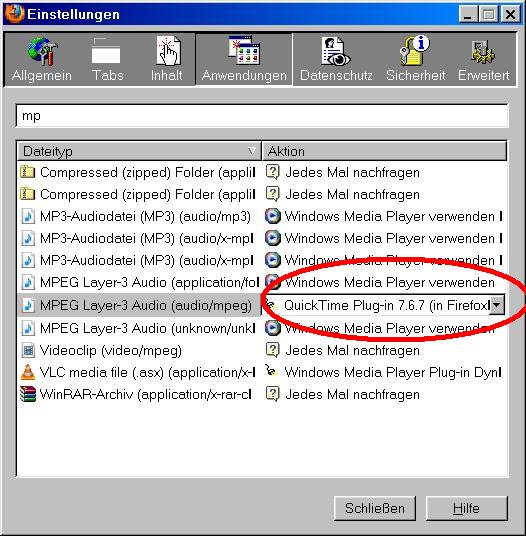Click the MP3 (audio/mp3) file icon

click(x=28, y=216)
